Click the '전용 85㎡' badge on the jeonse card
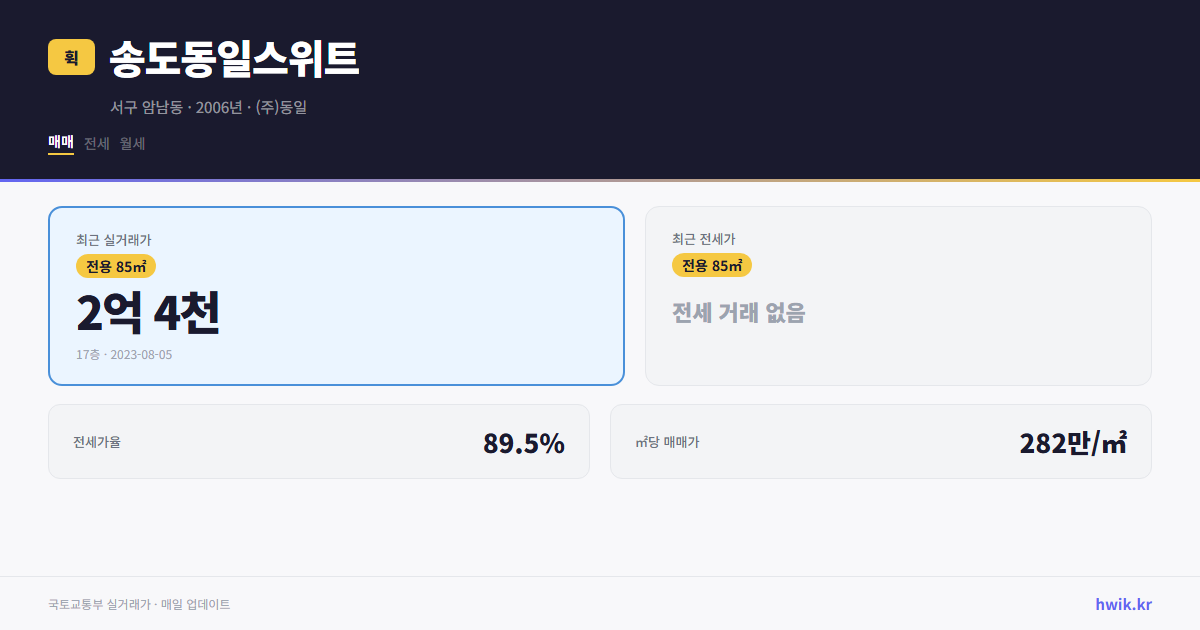The width and height of the screenshot is (1200, 630). (712, 265)
